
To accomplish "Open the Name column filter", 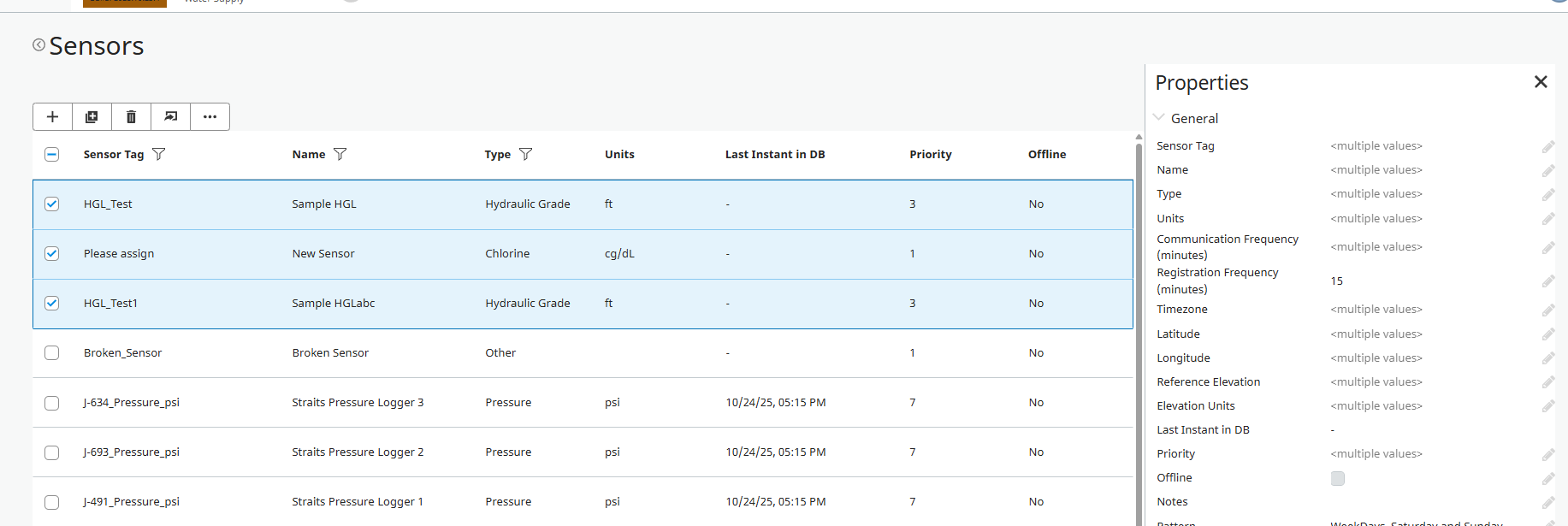I will click(x=340, y=155).
